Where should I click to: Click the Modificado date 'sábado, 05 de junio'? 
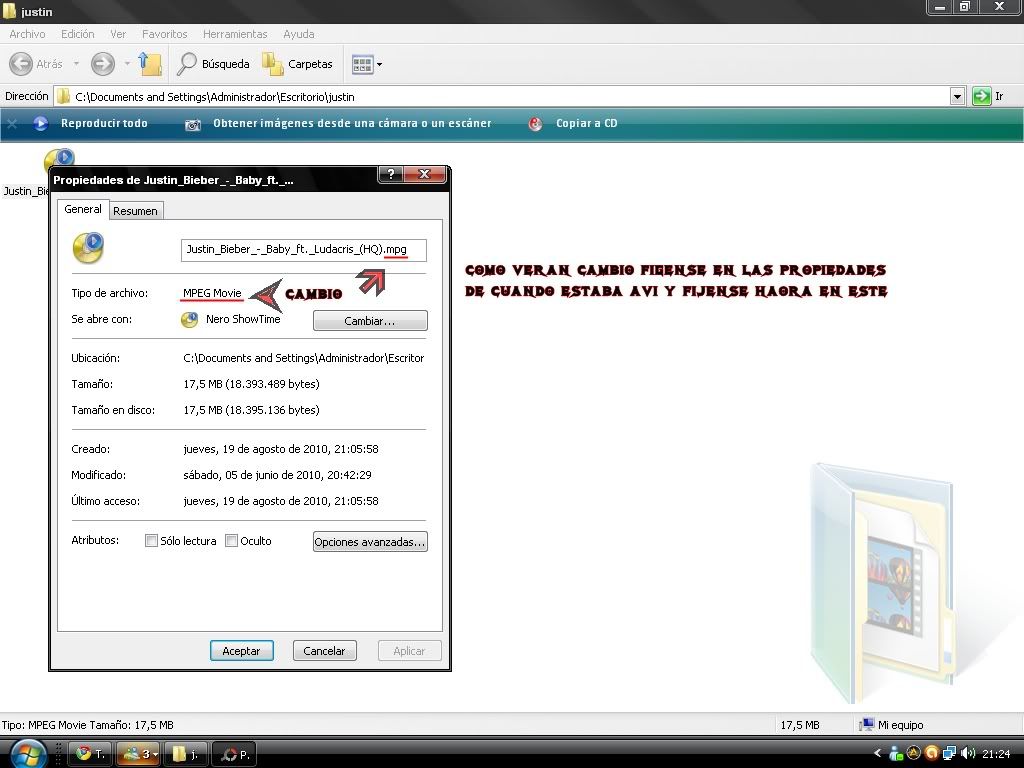[x=278, y=475]
